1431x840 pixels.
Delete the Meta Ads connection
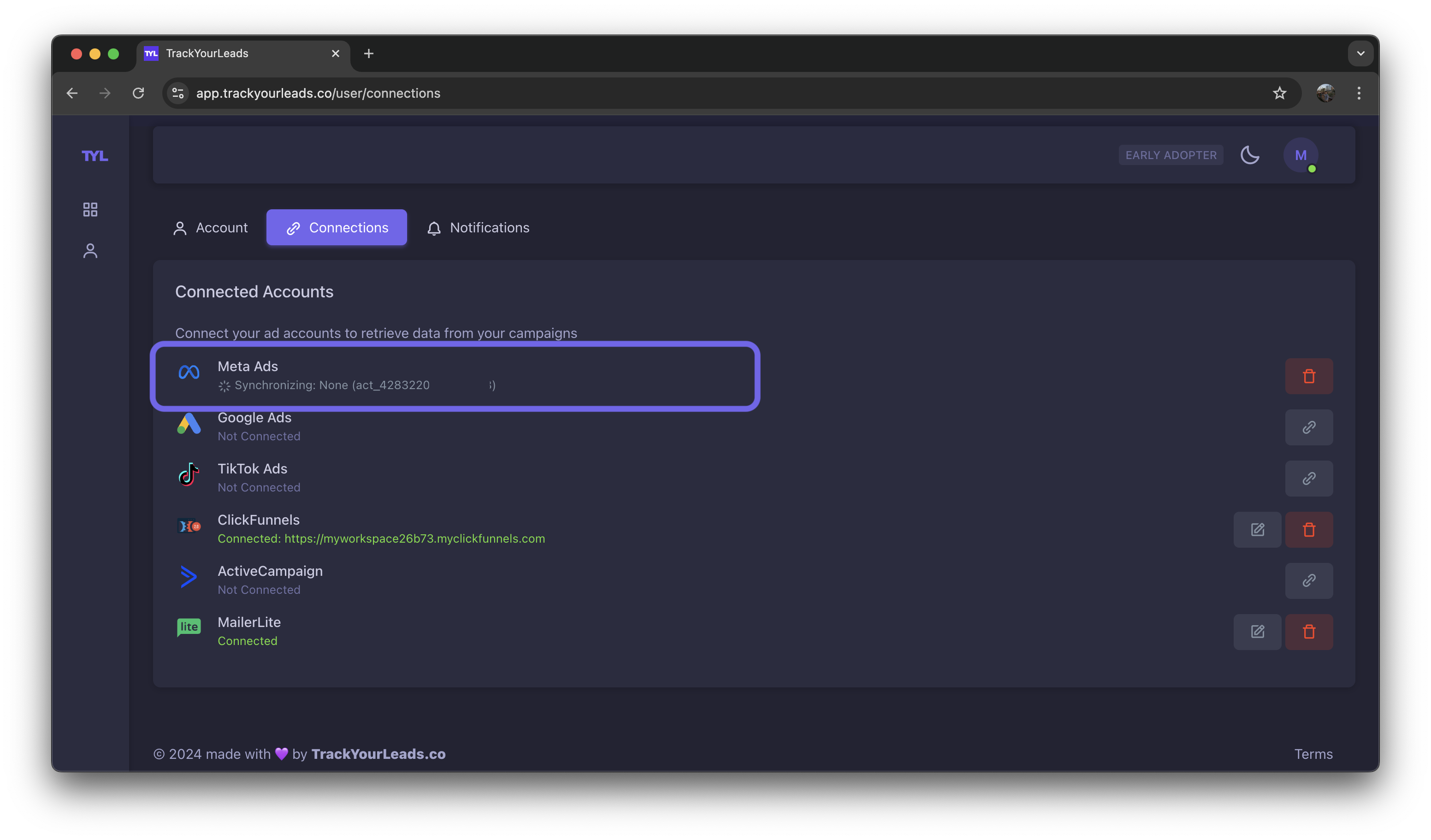[x=1309, y=376]
